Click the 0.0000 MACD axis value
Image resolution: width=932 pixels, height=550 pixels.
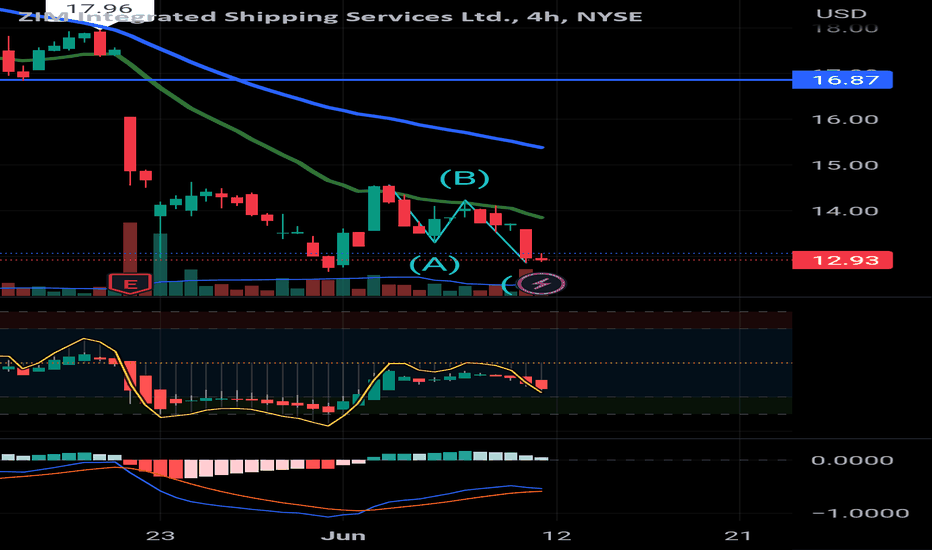(852, 460)
